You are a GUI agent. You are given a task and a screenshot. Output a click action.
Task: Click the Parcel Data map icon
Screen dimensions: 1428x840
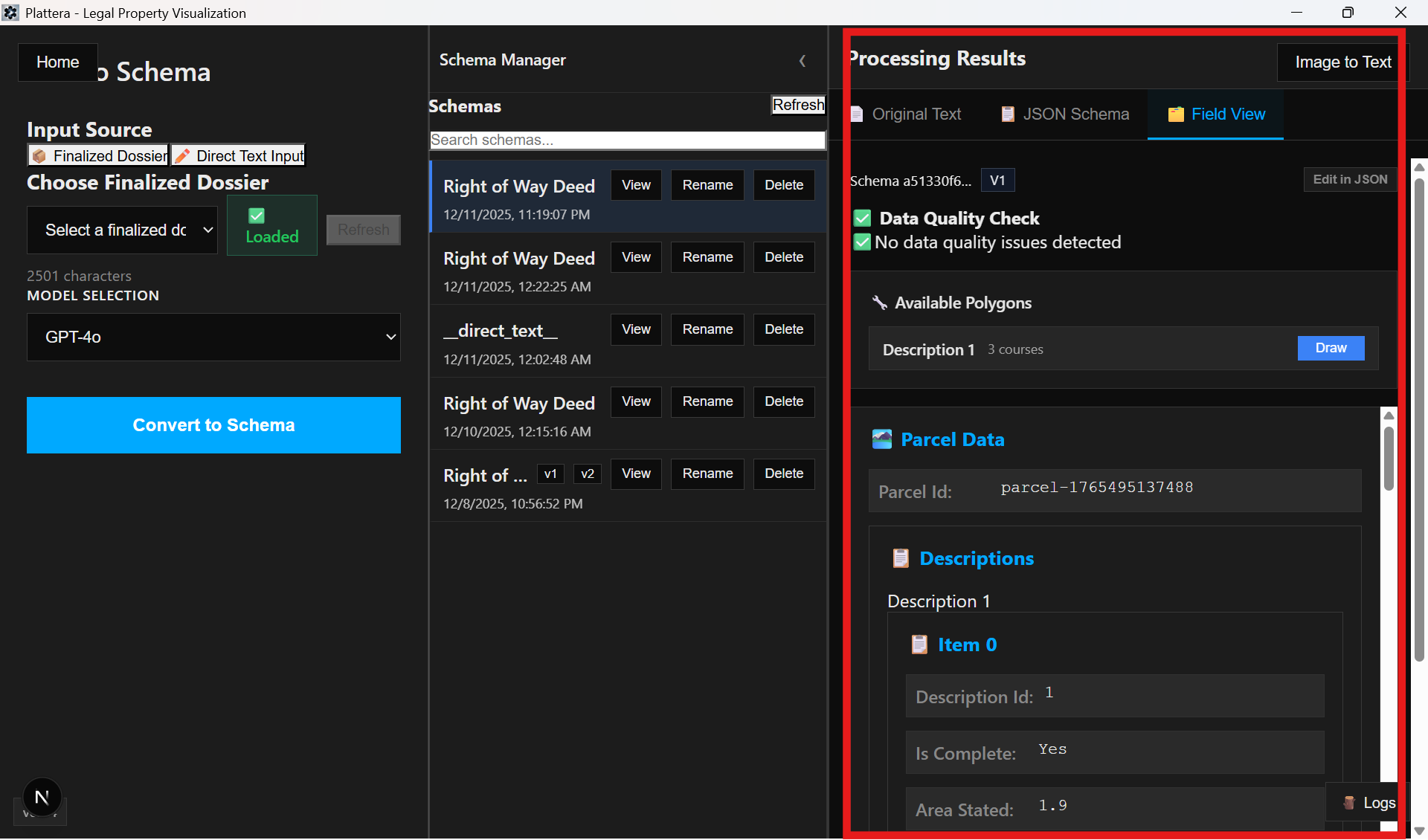tap(882, 439)
